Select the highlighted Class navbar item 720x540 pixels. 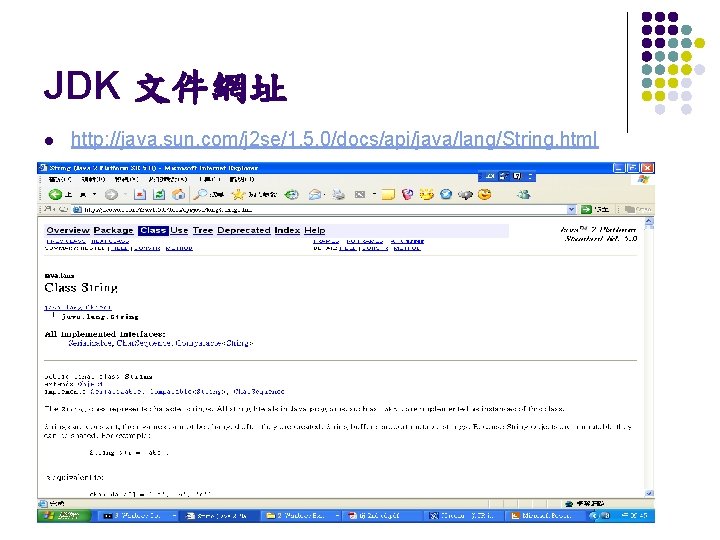(x=153, y=231)
